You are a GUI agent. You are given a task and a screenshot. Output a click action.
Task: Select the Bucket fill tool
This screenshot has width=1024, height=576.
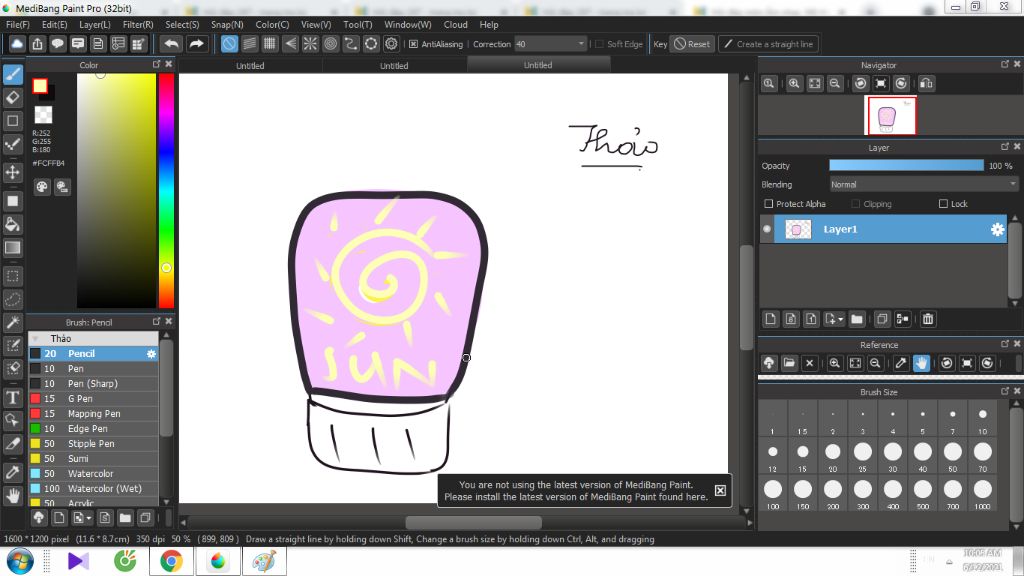12,224
